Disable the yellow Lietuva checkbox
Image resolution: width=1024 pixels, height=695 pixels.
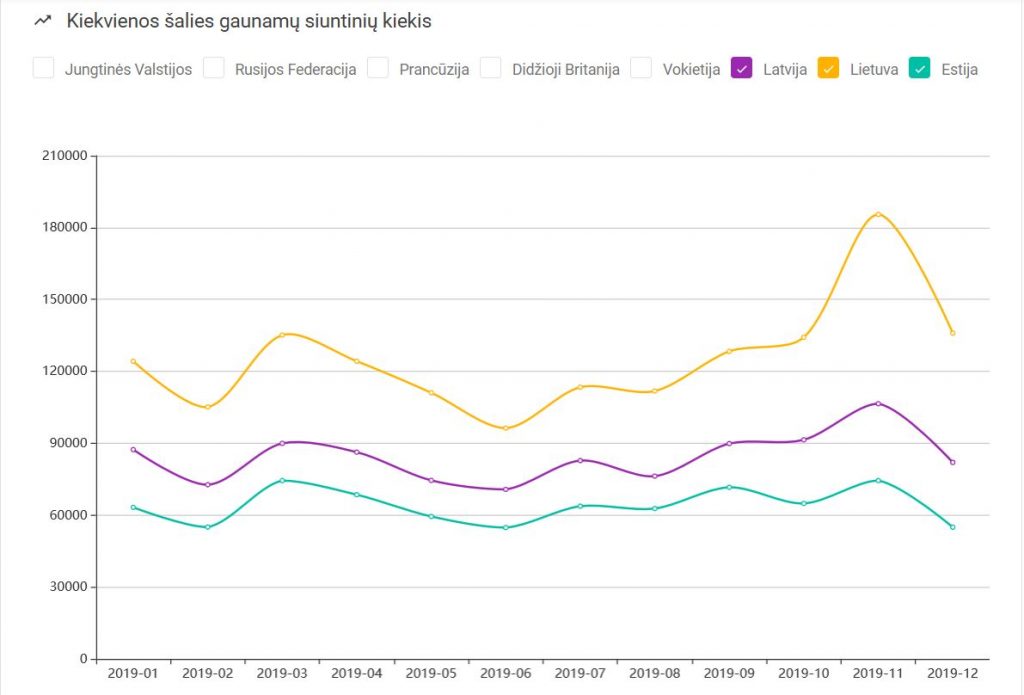coord(828,68)
